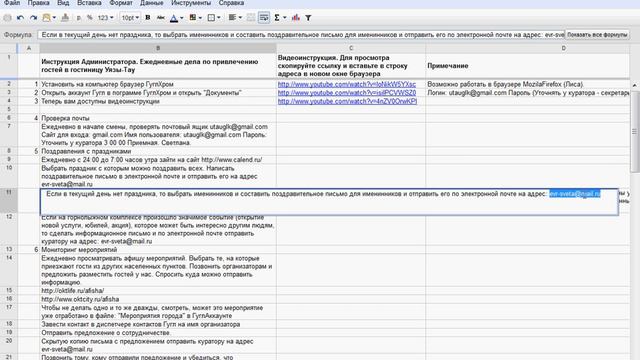The width and height of the screenshot is (640, 360).
Task: Click the note about MozilaFirefox in column D
Action: [x=528, y=84]
